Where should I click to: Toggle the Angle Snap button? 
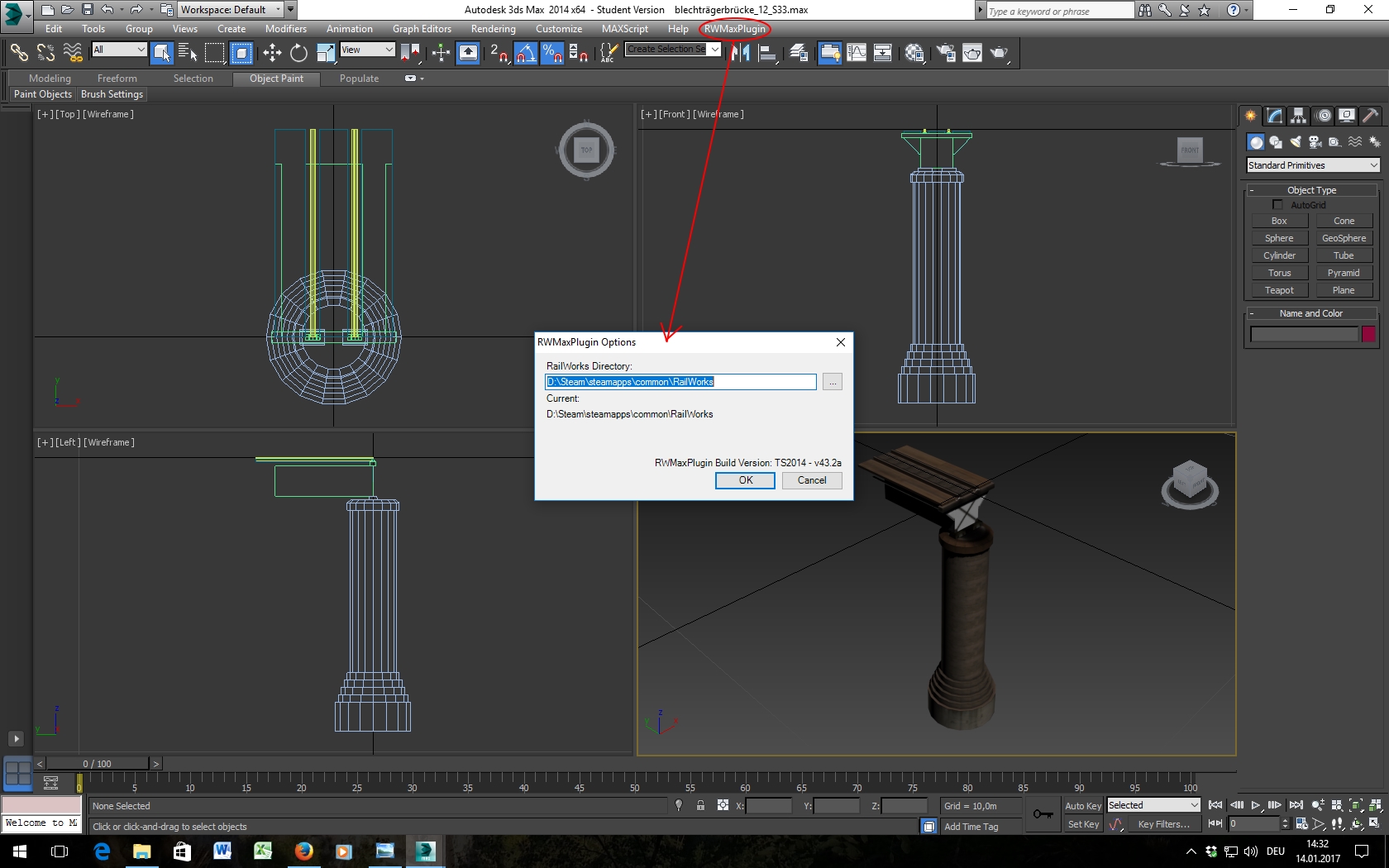coord(525,53)
